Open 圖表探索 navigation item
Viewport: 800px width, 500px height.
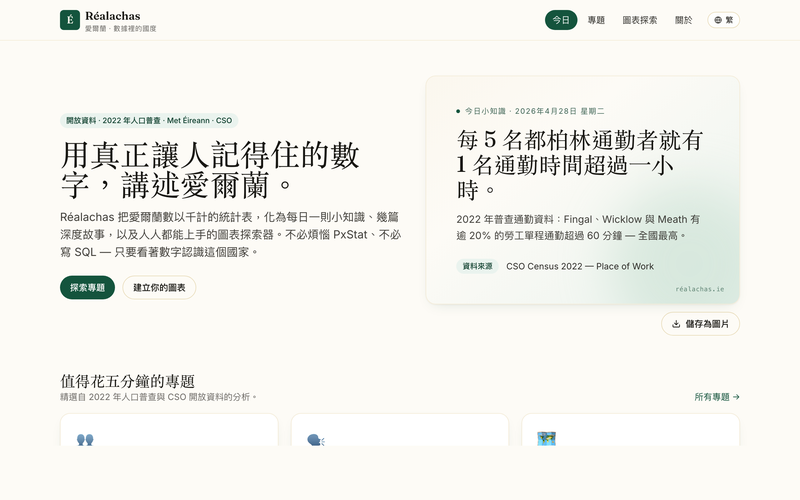pos(640,20)
